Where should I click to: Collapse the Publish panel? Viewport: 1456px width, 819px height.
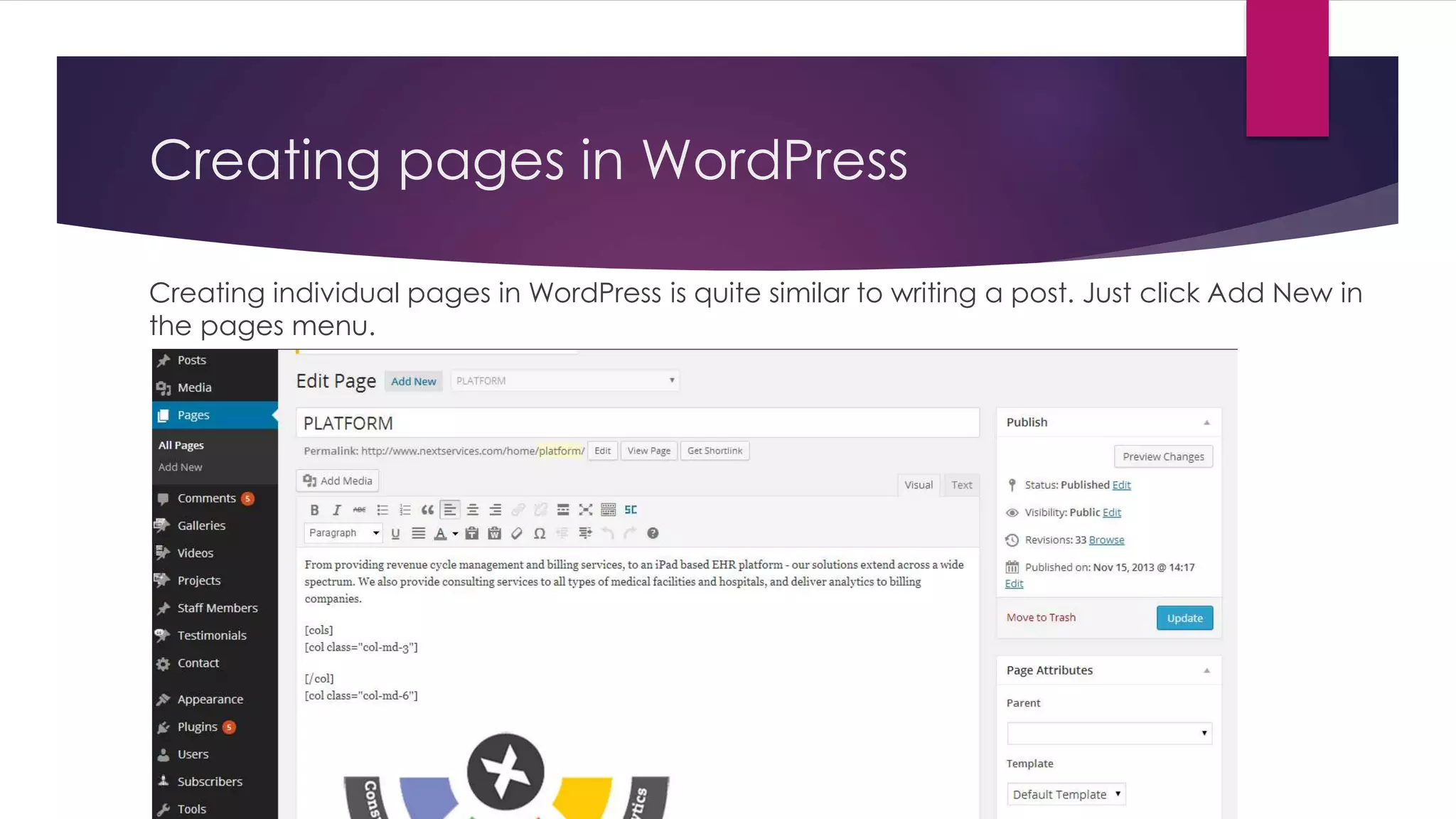tap(1206, 422)
